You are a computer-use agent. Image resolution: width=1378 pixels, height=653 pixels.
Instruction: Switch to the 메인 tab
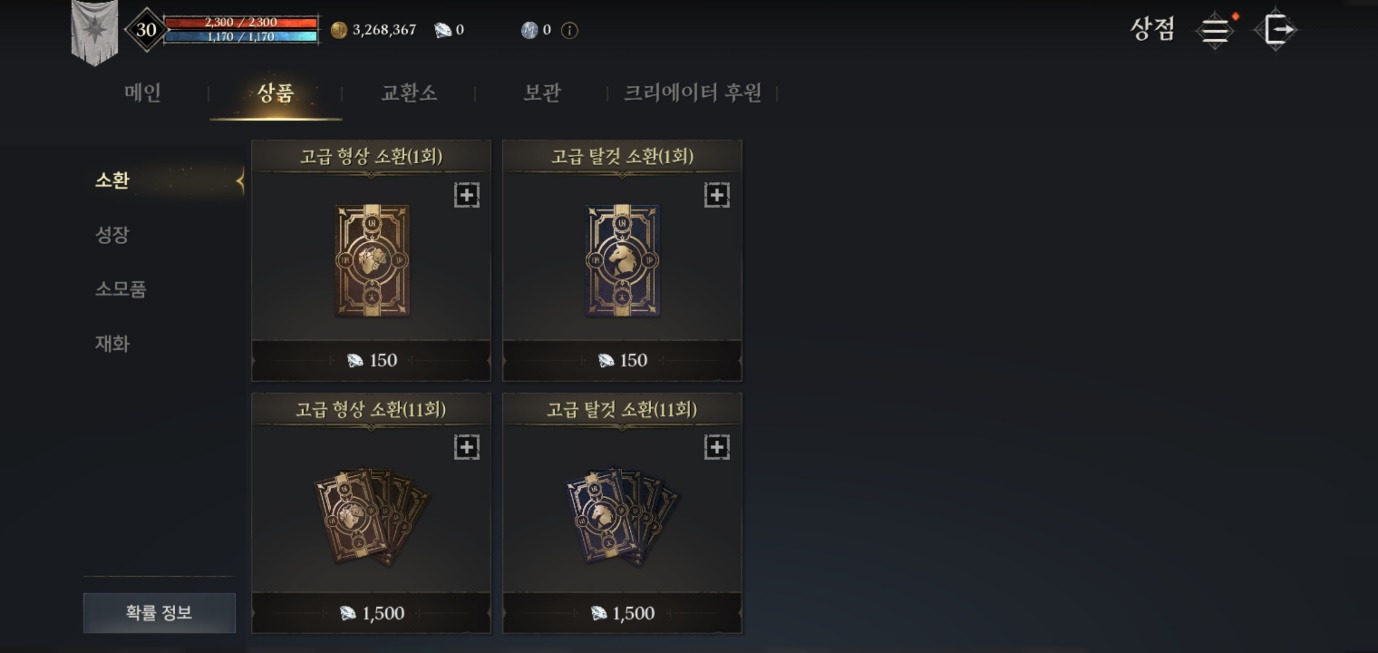coord(143,93)
